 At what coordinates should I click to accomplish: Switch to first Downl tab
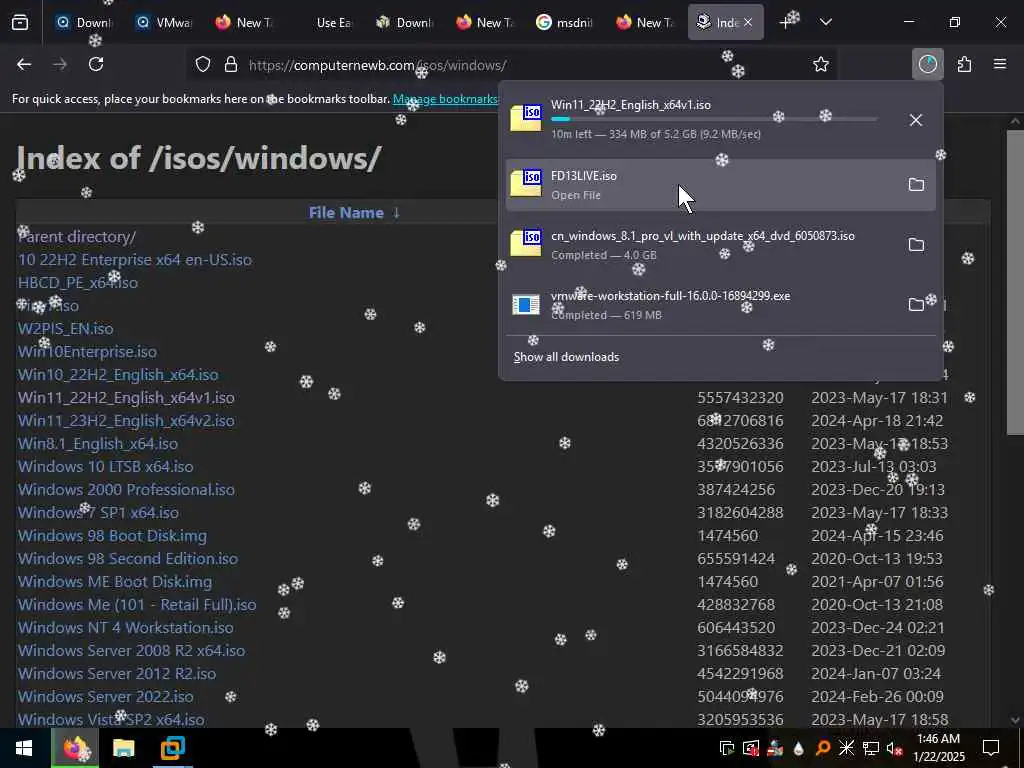84,23
